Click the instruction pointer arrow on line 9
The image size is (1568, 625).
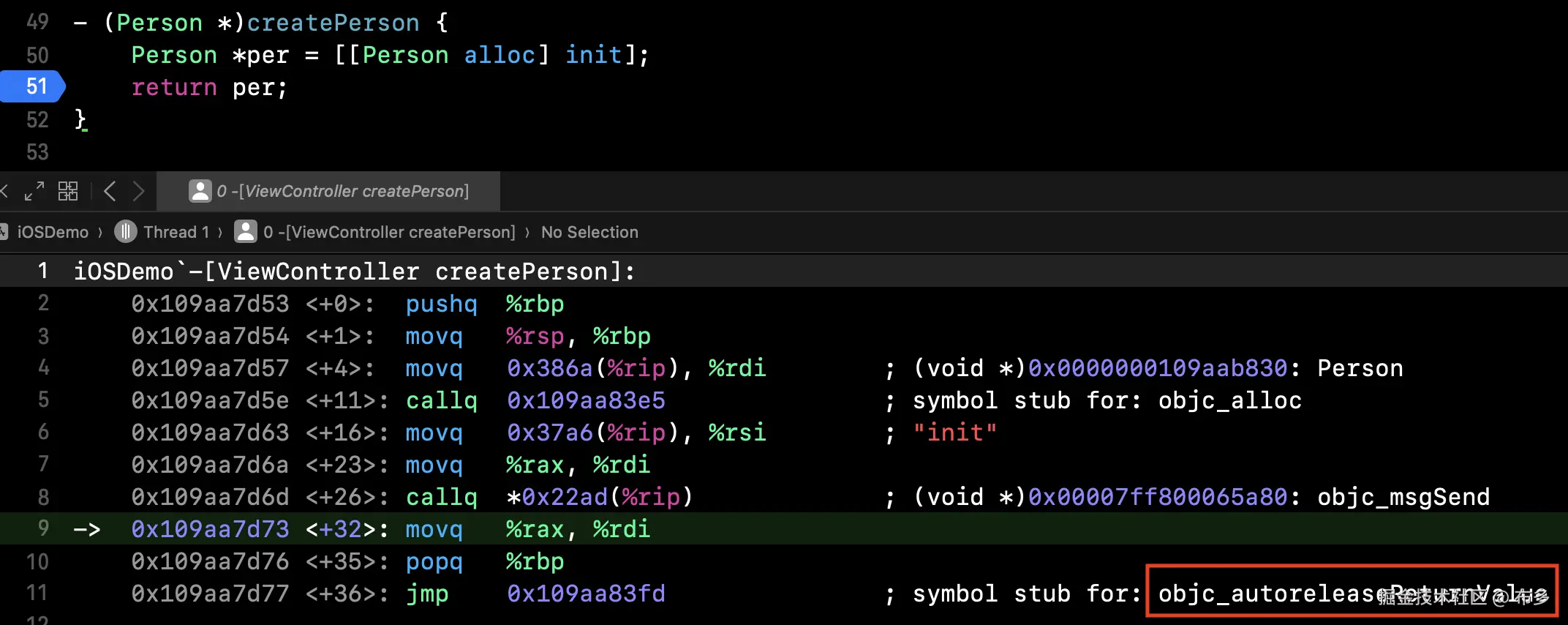tap(86, 529)
